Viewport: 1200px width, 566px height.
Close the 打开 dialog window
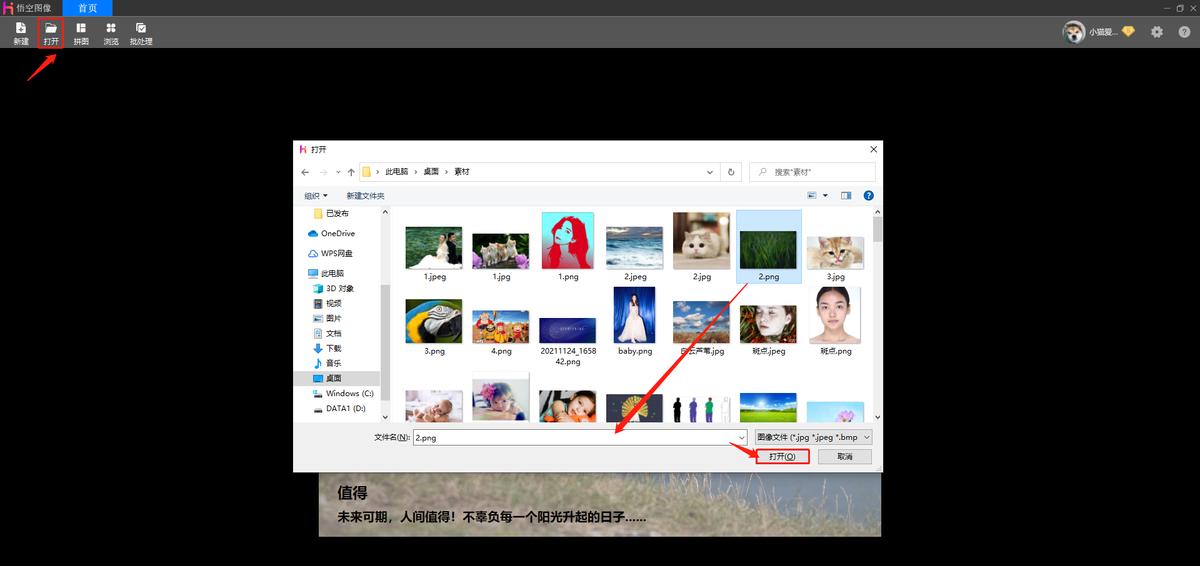point(873,149)
